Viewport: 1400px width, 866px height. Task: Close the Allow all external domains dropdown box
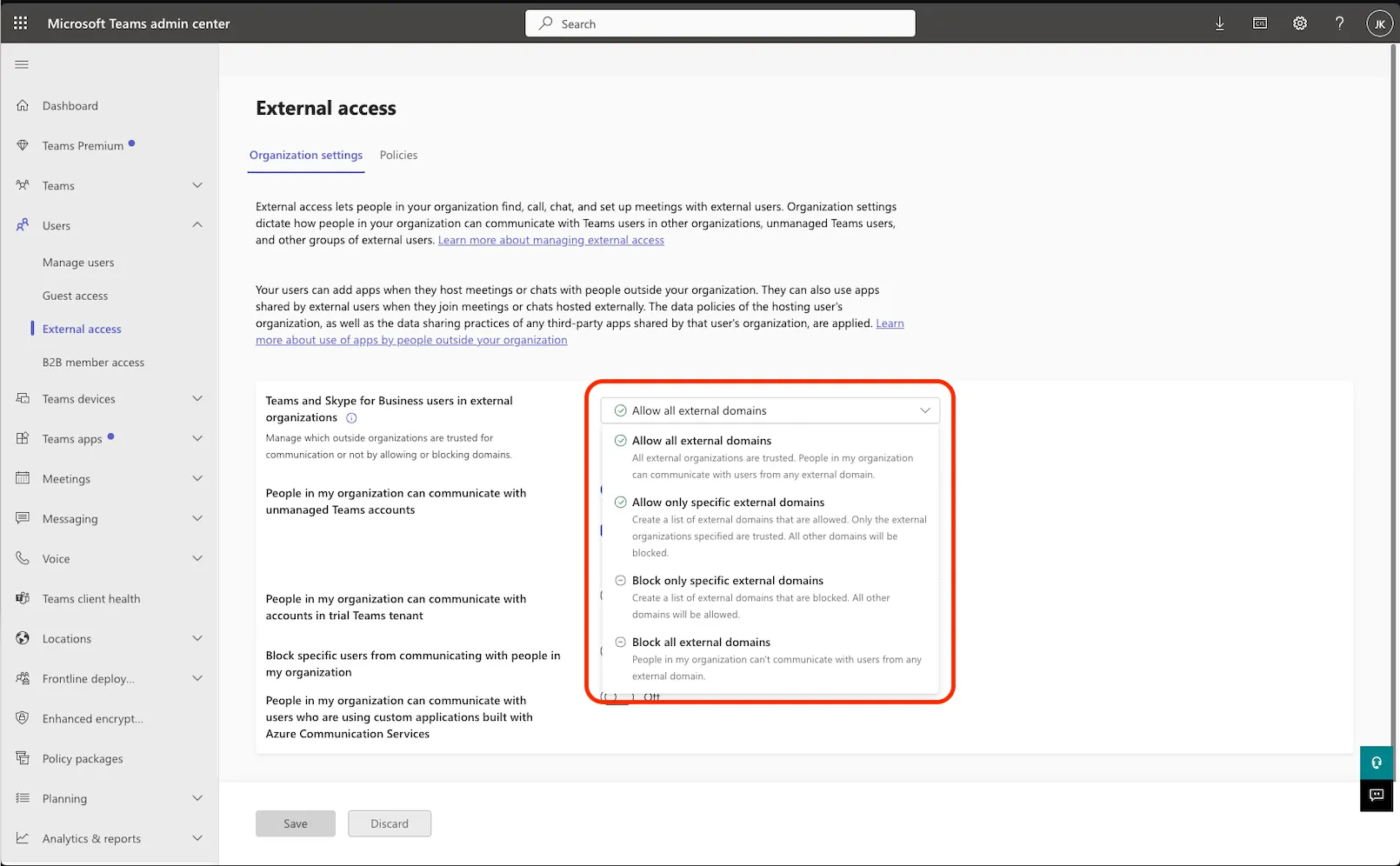pyautogui.click(x=770, y=410)
